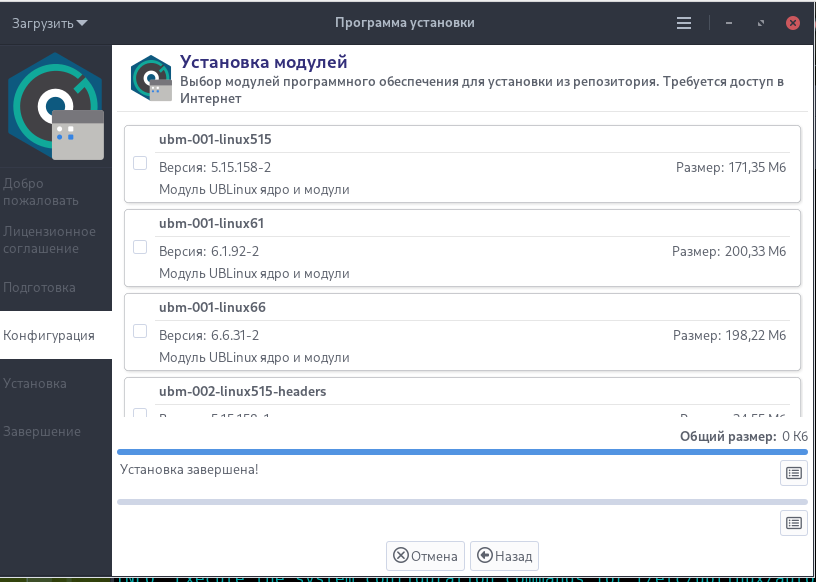The height and width of the screenshot is (582, 816).
Task: Check the ubm-001-linux66 module checkbox
Action: click(140, 331)
